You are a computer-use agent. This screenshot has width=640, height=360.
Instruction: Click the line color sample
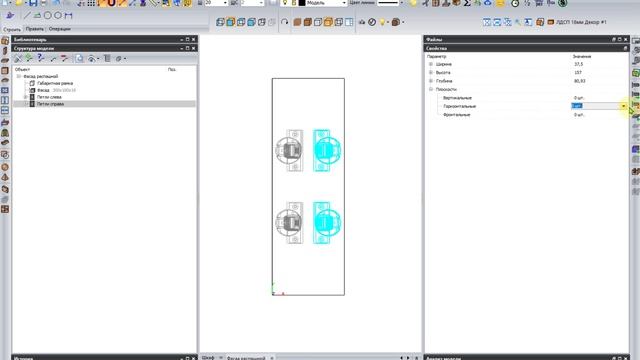tap(388, 3)
